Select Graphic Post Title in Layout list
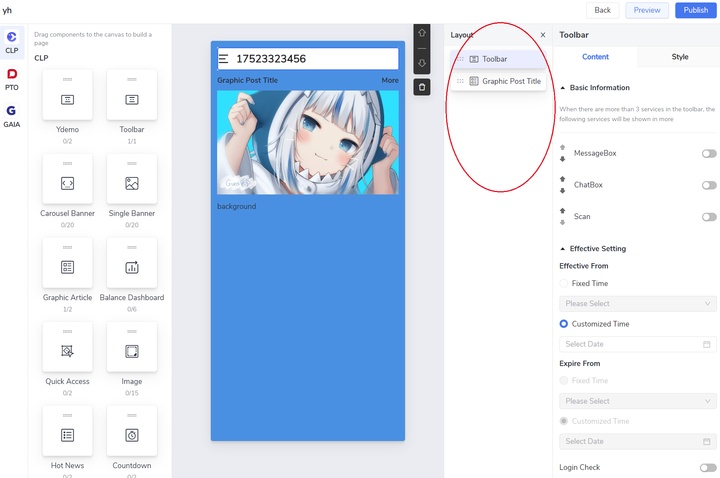 [x=505, y=81]
